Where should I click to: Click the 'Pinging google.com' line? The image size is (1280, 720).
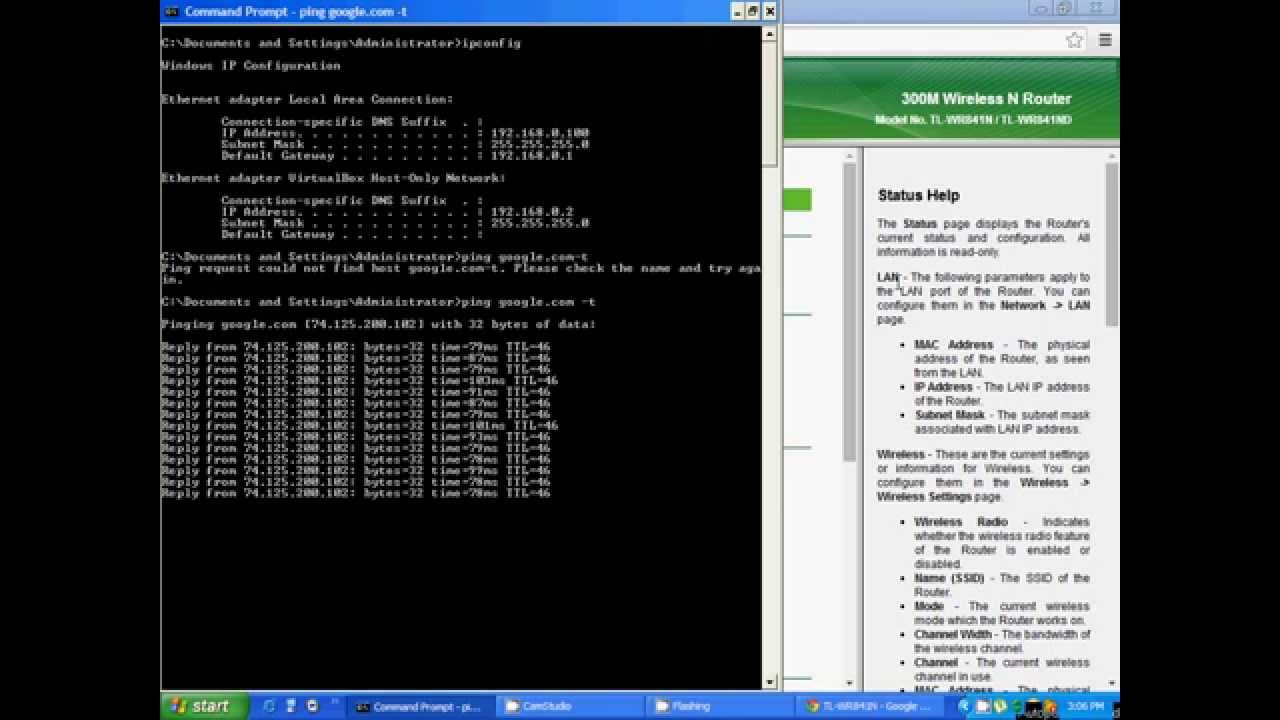point(378,324)
